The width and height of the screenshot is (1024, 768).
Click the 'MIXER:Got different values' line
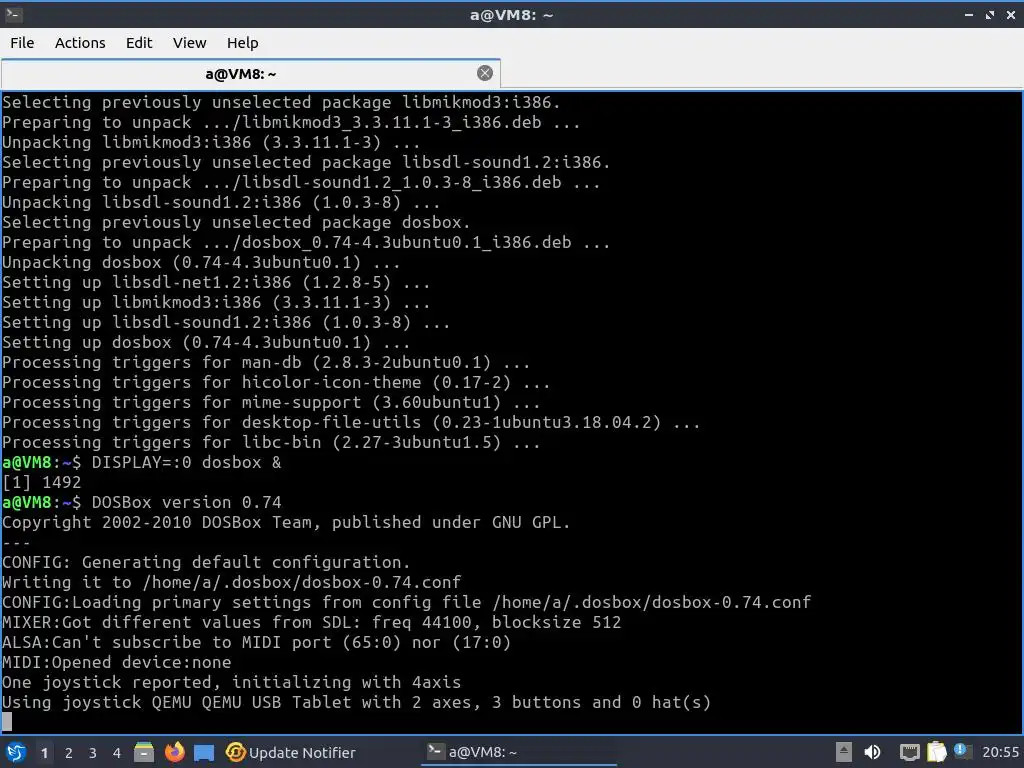click(x=312, y=622)
